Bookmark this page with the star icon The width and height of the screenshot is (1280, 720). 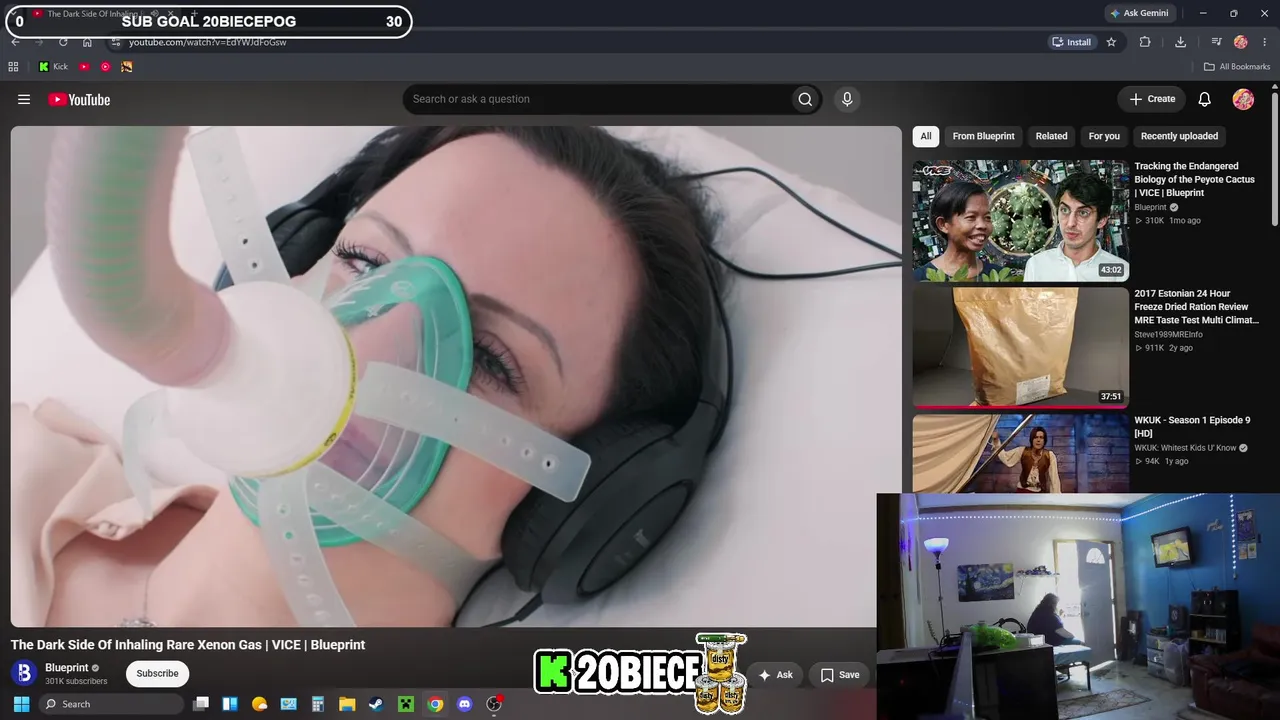tap(1111, 42)
